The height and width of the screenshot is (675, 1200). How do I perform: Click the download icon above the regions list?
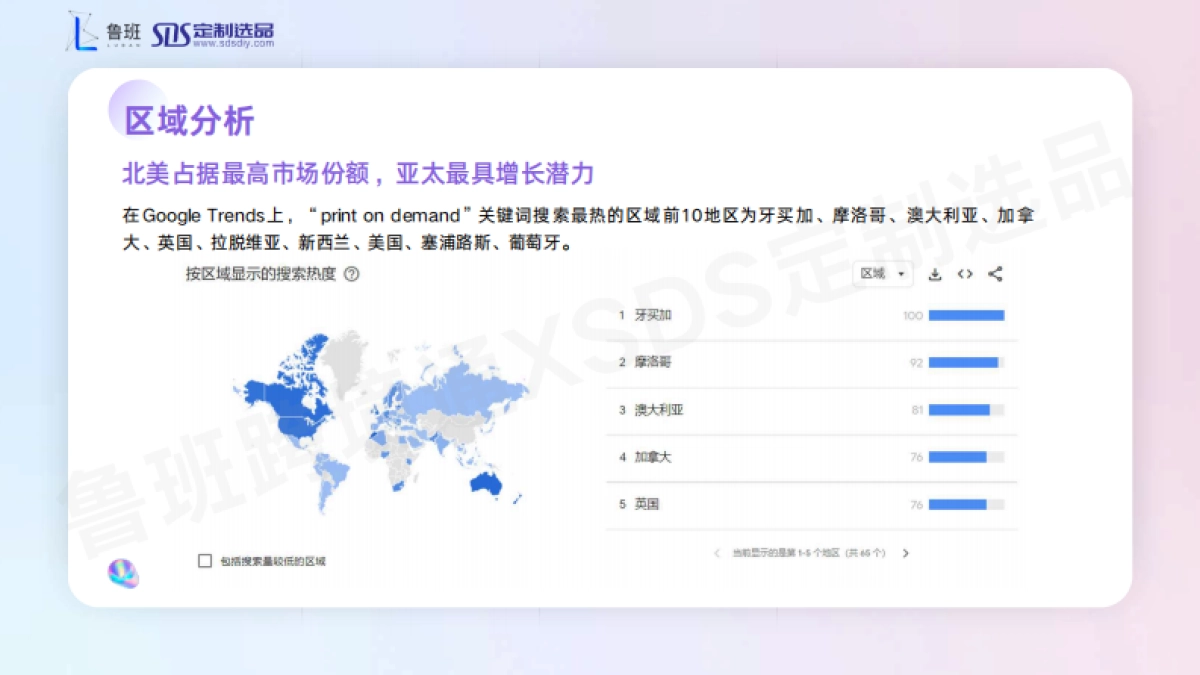point(935,273)
